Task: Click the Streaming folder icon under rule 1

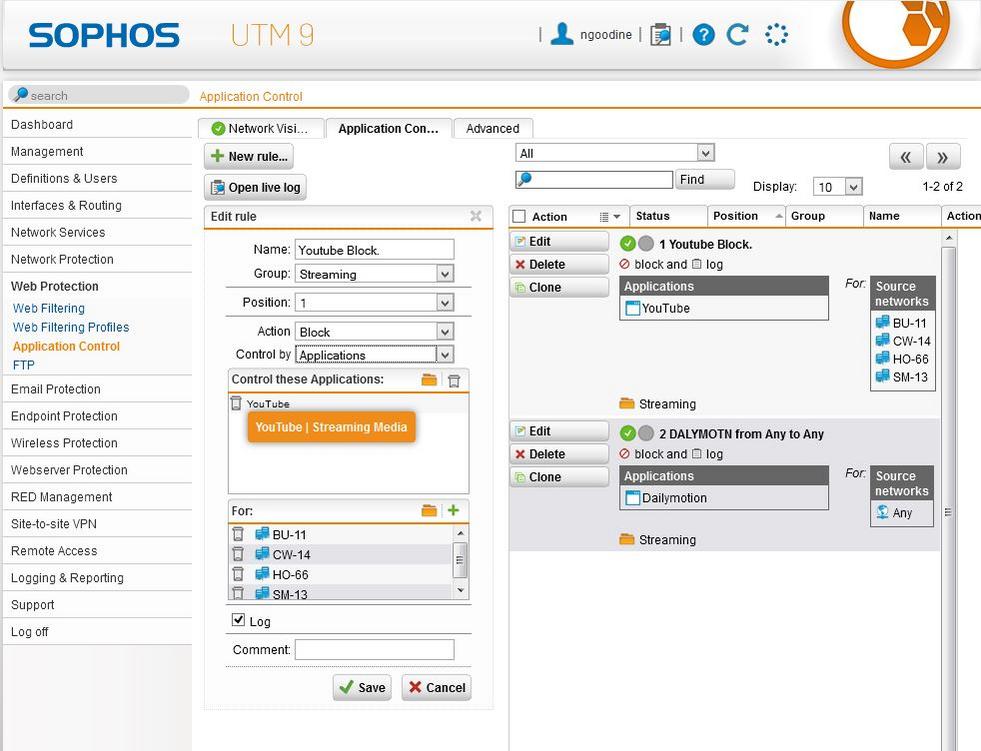Action: point(627,403)
